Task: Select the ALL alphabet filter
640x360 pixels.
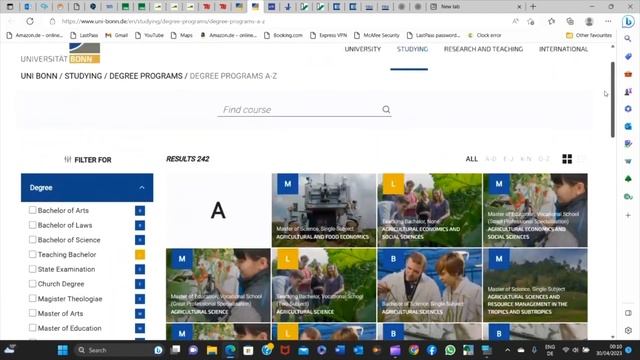Action: (x=471, y=159)
